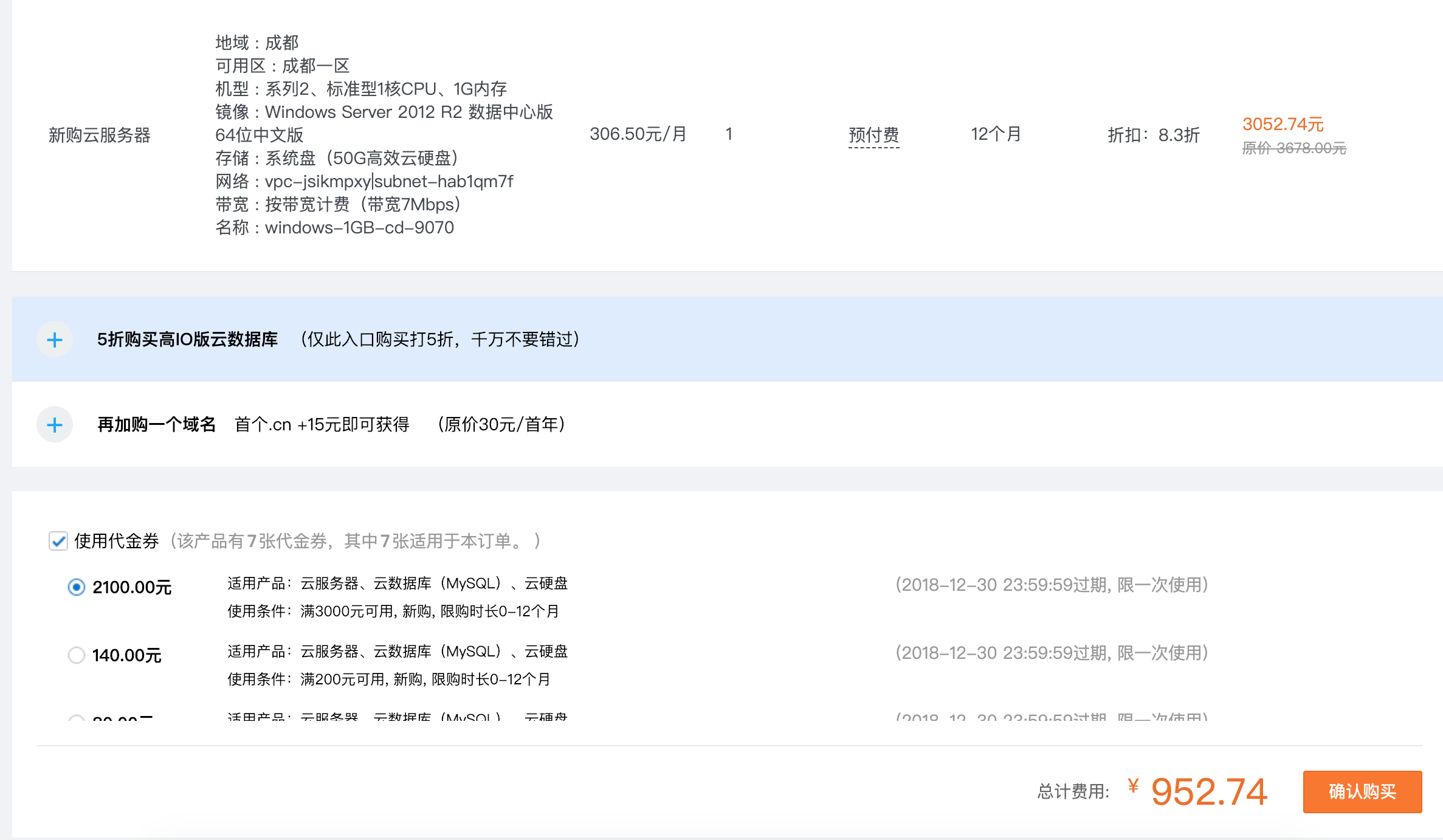
Task: Uncheck the 使用代金券 voucher checkbox
Action: pyautogui.click(x=58, y=541)
